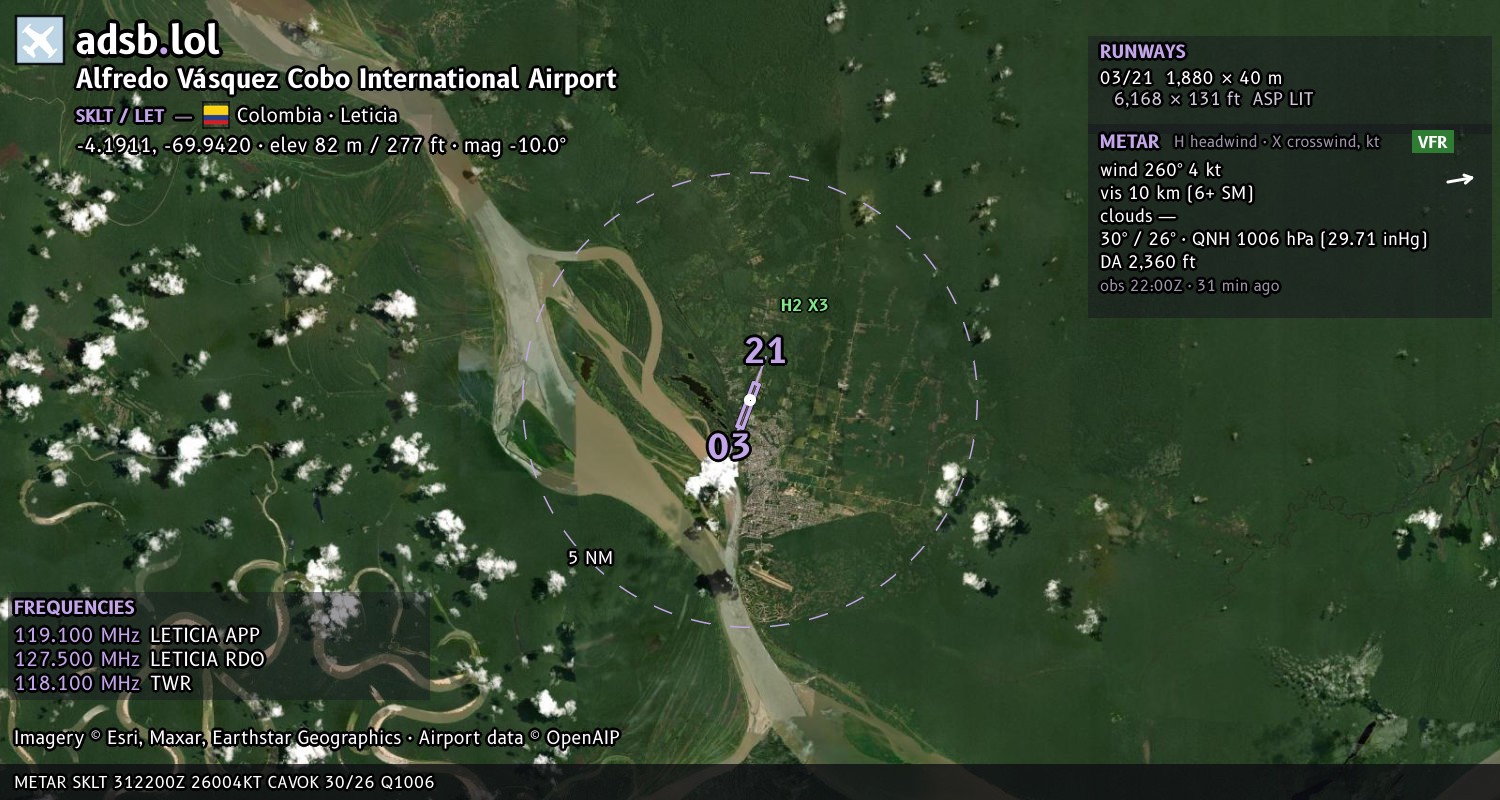1500x800 pixels.
Task: Click the runway 21 label on map
Action: (765, 351)
